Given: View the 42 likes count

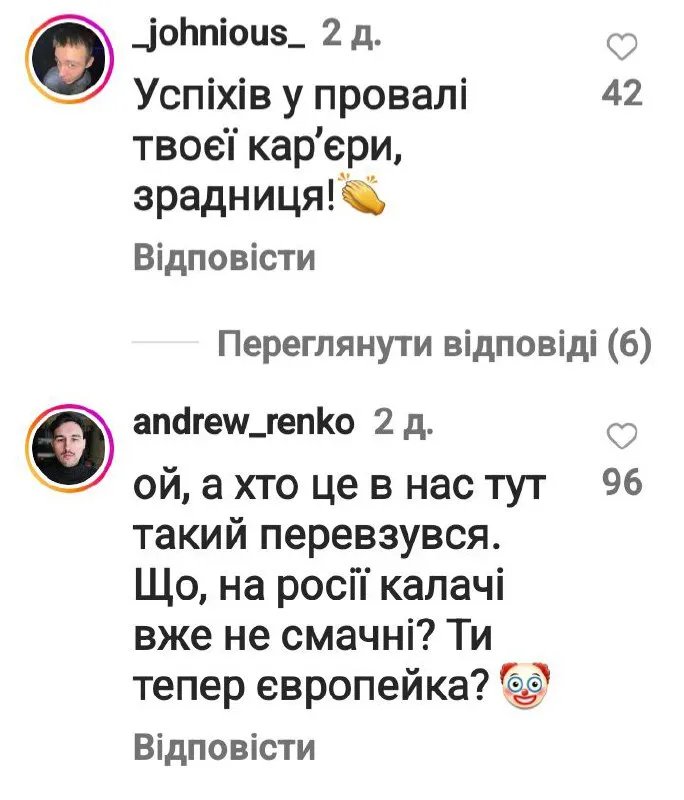Looking at the screenshot, I should pos(622,94).
